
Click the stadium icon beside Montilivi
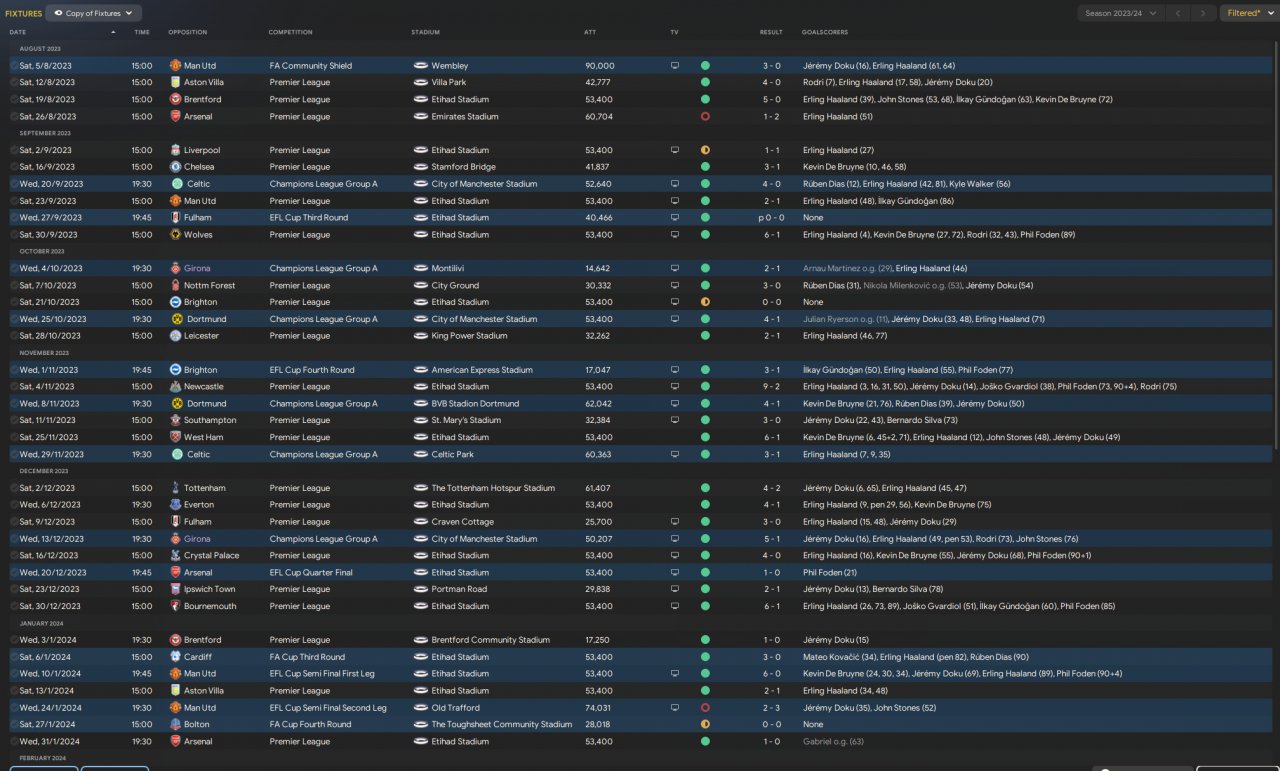coord(421,269)
